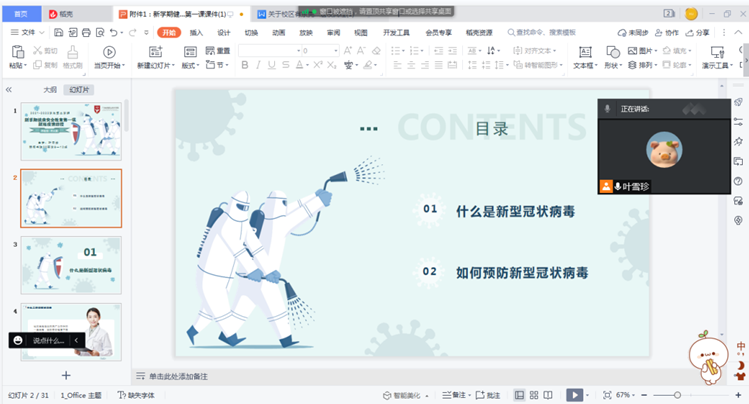Click the Not Synced (未同步) button
Screen dimensions: 749x404
pyautogui.click(x=633, y=32)
